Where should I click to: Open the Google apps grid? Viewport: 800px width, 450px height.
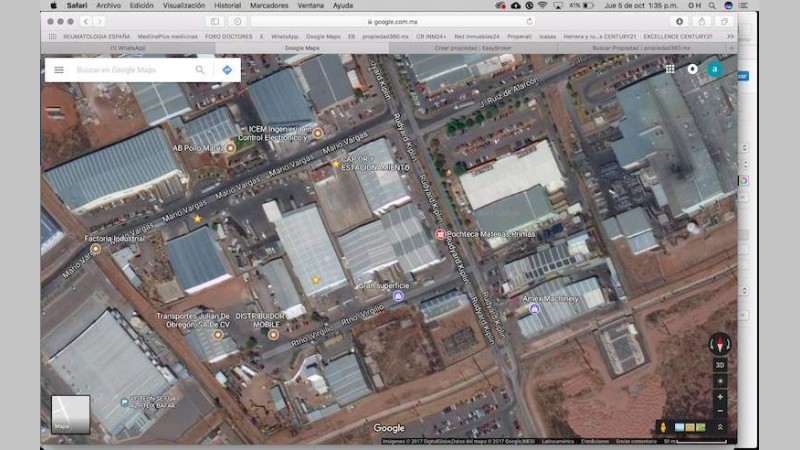pos(670,69)
